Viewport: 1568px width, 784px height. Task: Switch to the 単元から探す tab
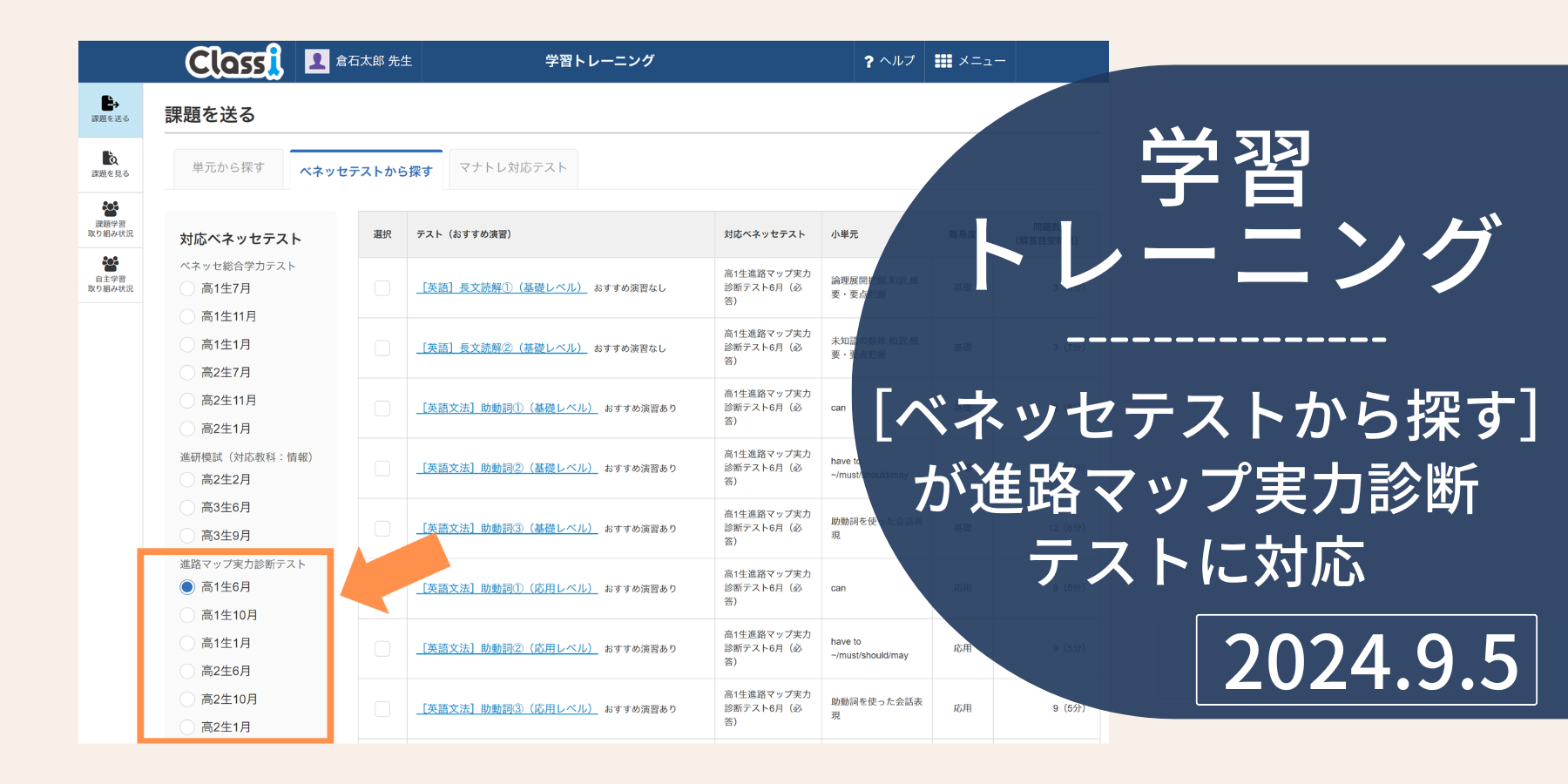(228, 167)
